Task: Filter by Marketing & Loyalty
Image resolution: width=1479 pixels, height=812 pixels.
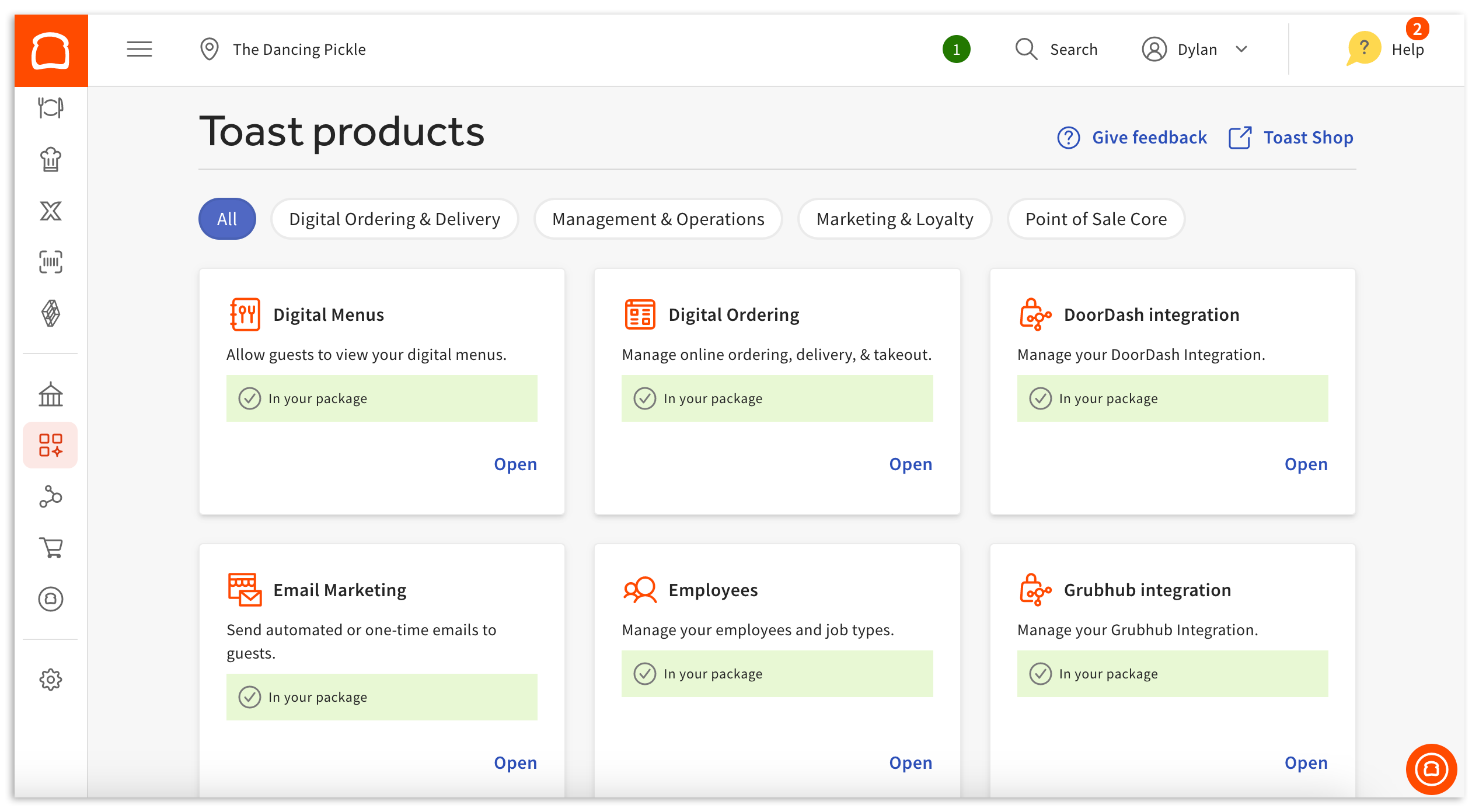Action: 894,219
